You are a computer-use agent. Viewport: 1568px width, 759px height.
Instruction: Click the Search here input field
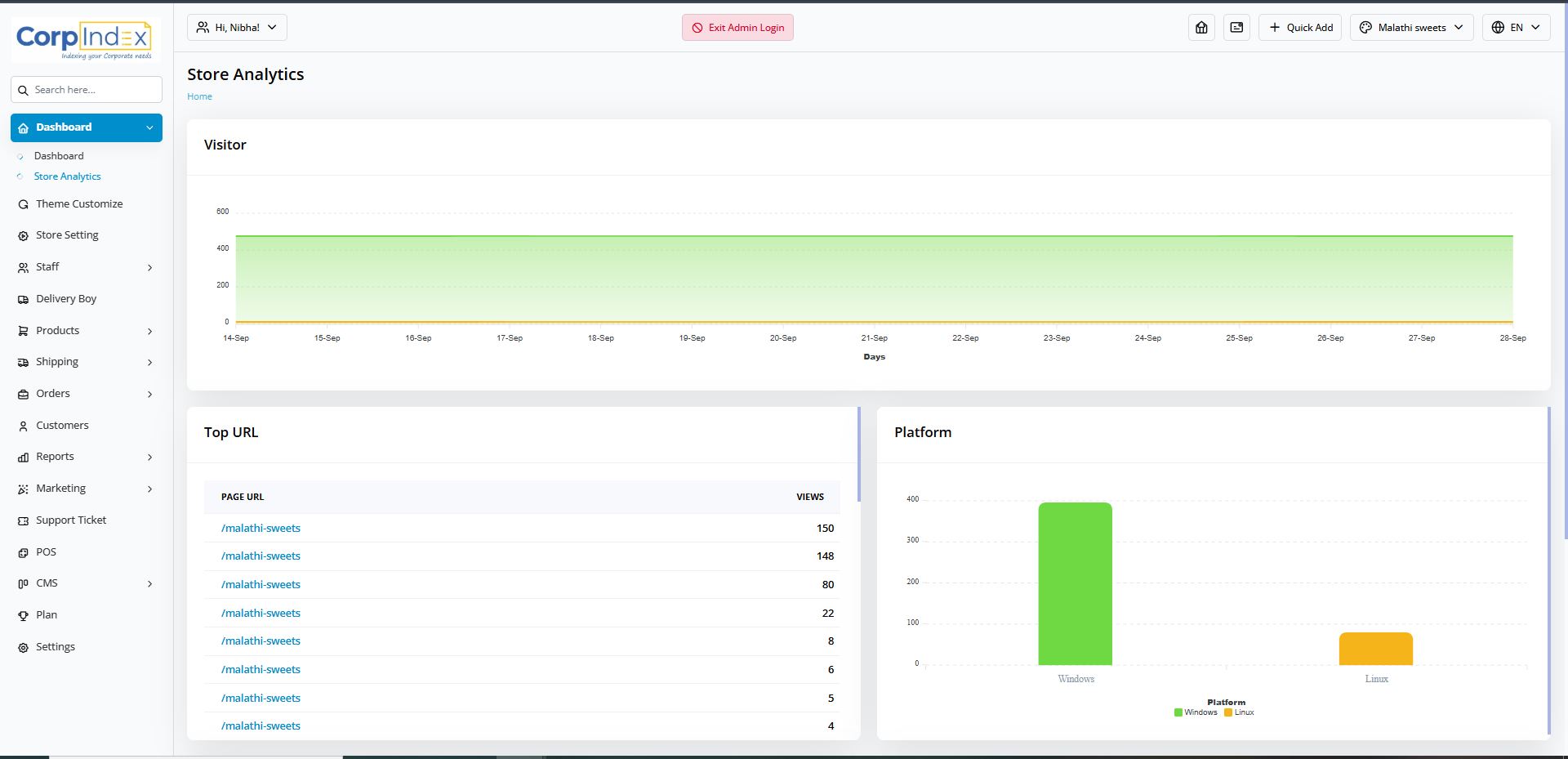coord(95,90)
